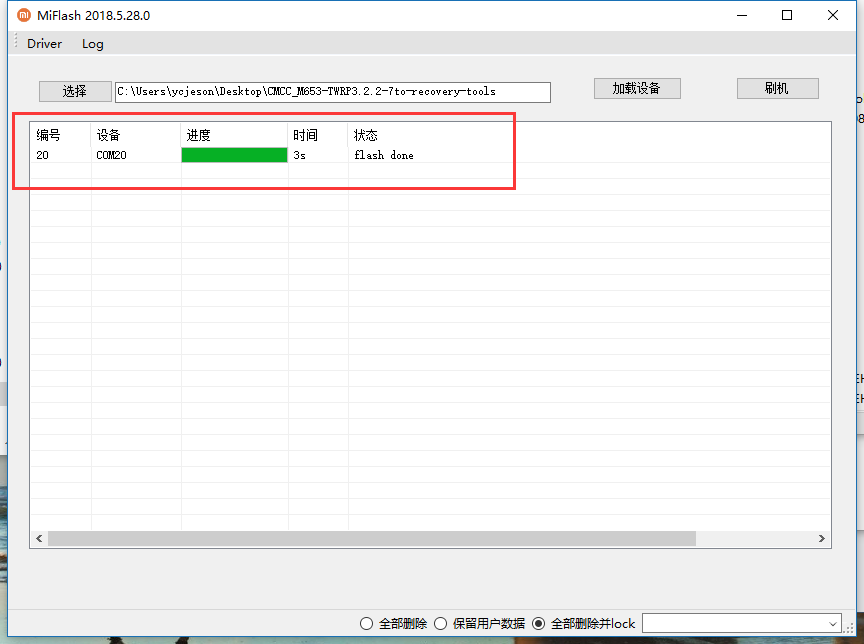Image resolution: width=864 pixels, height=644 pixels.
Task: Select the 全部删除并lock radio option
Action: 539,624
